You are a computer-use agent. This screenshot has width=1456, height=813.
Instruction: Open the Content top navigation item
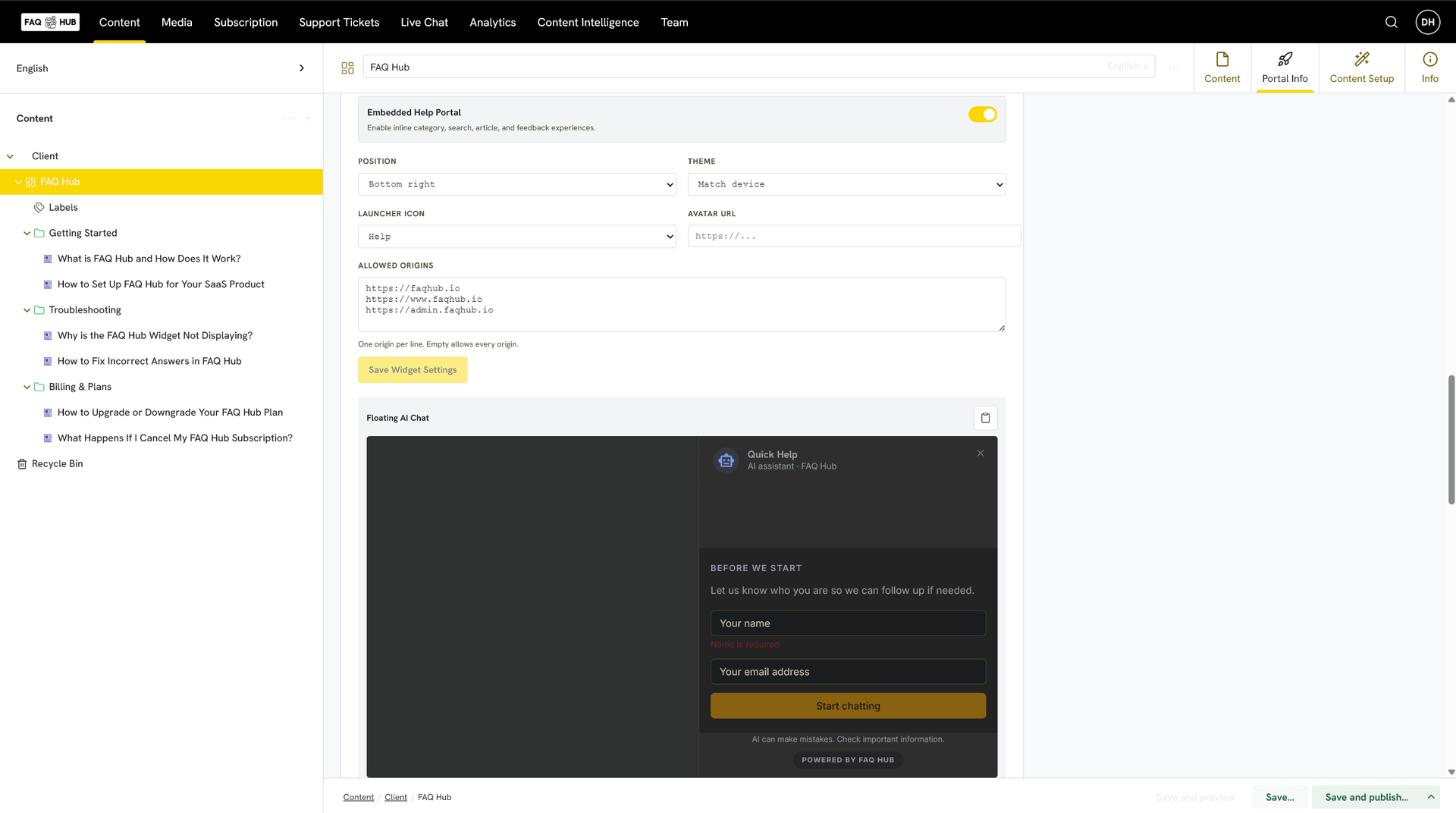[119, 23]
